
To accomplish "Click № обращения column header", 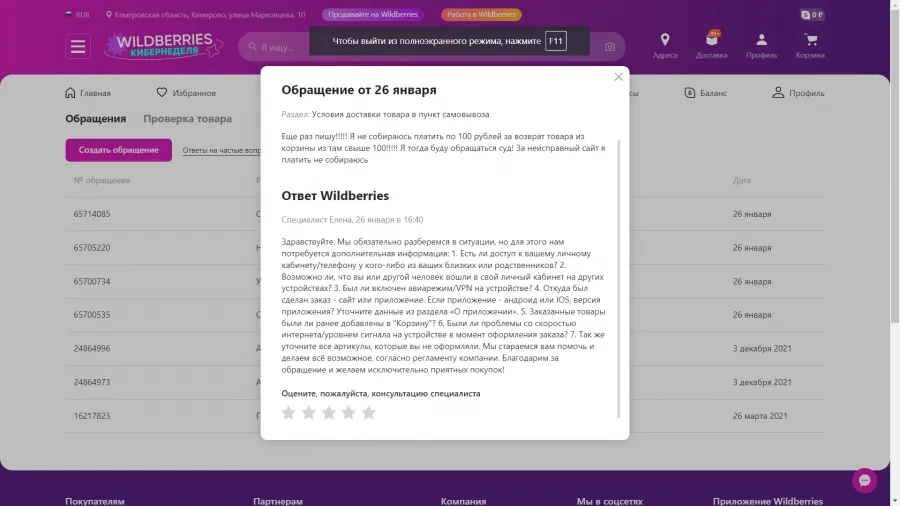I will pos(102,180).
